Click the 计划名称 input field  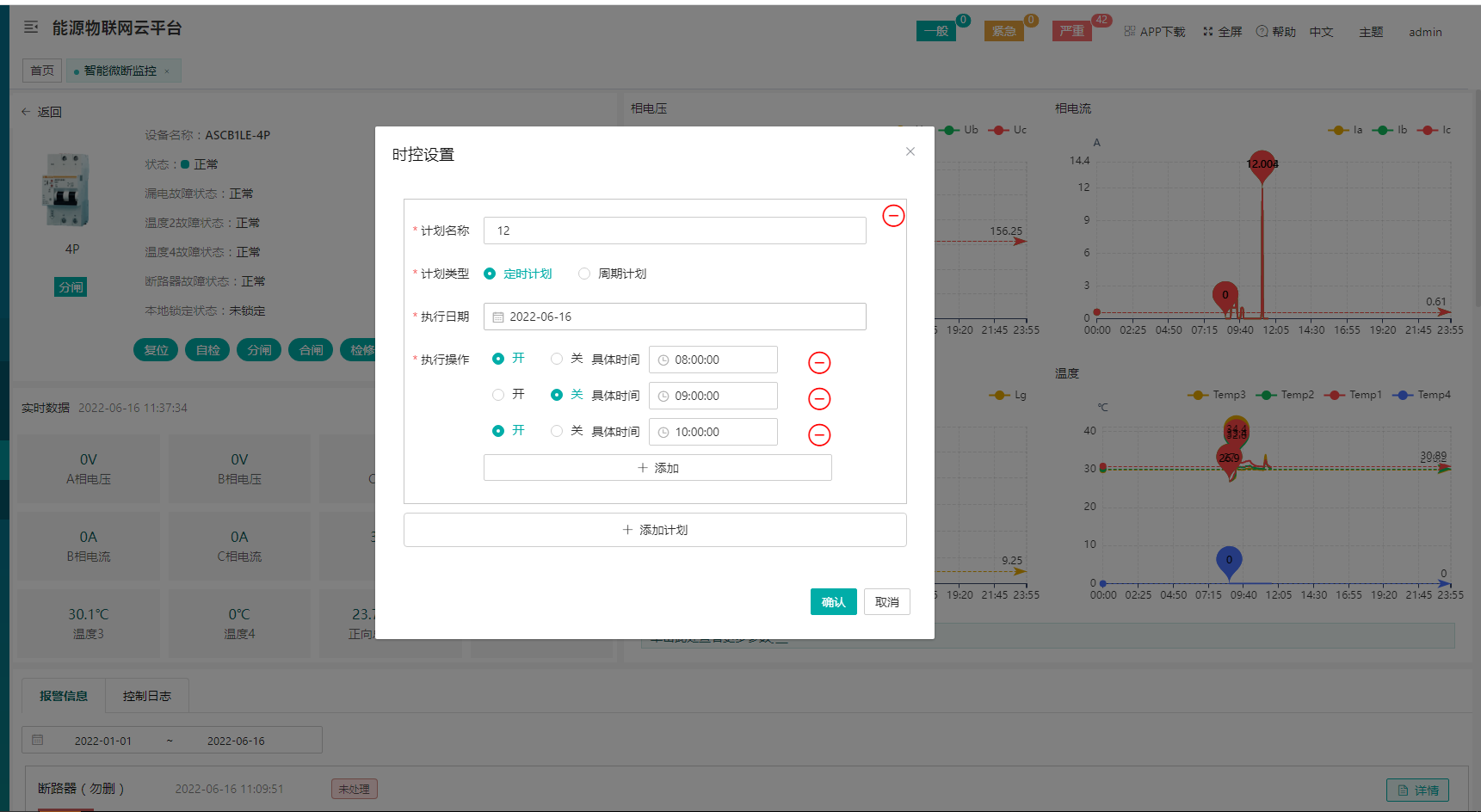click(x=674, y=231)
